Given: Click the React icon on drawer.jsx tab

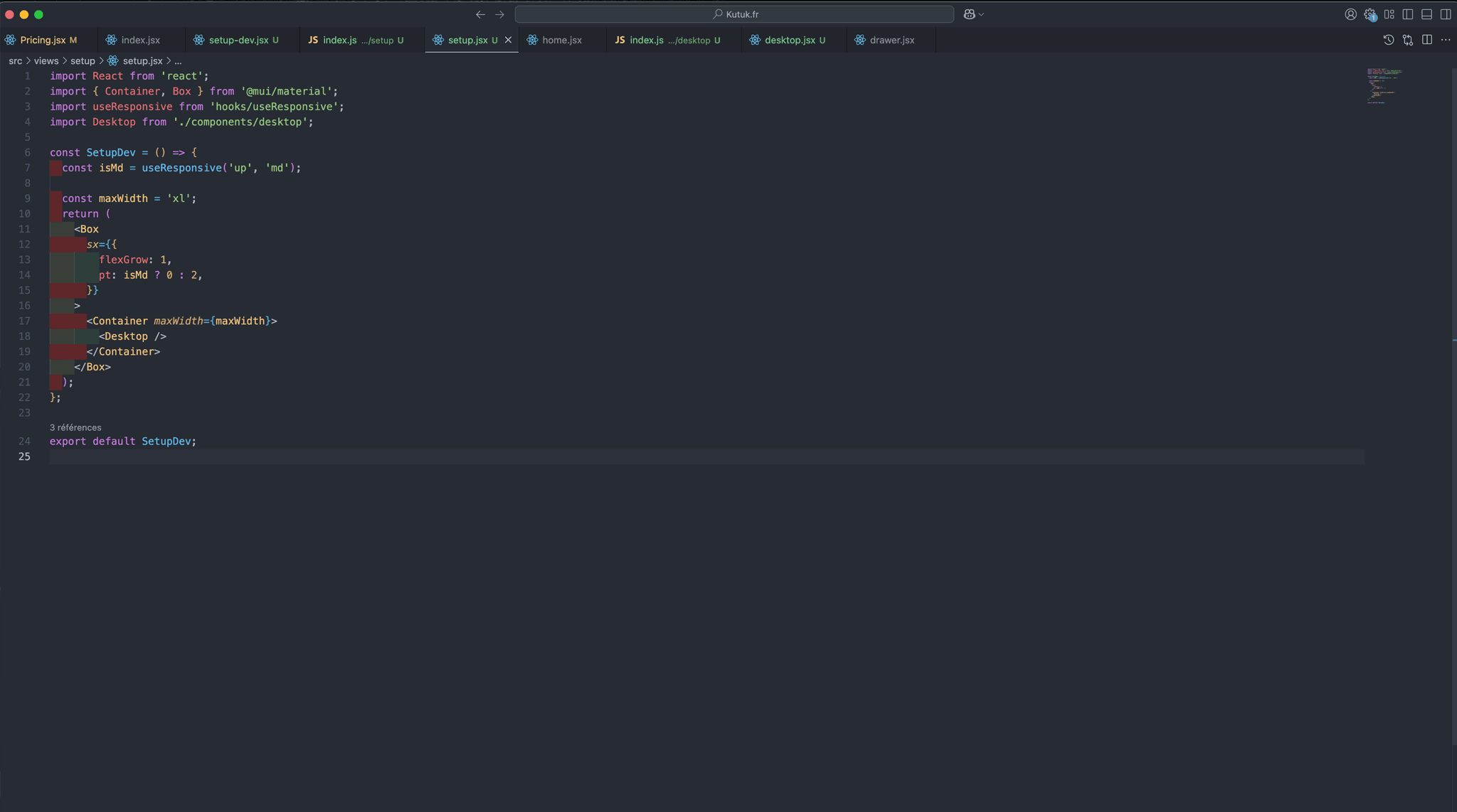Looking at the screenshot, I should 860,40.
